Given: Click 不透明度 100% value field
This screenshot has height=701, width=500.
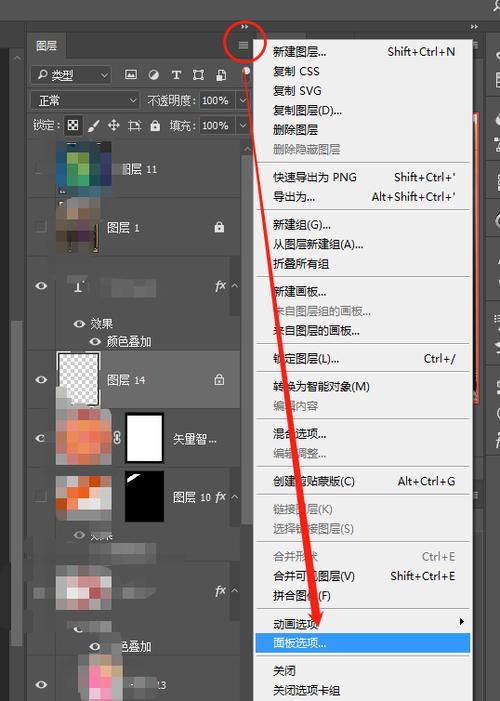Looking at the screenshot, I should [218, 101].
